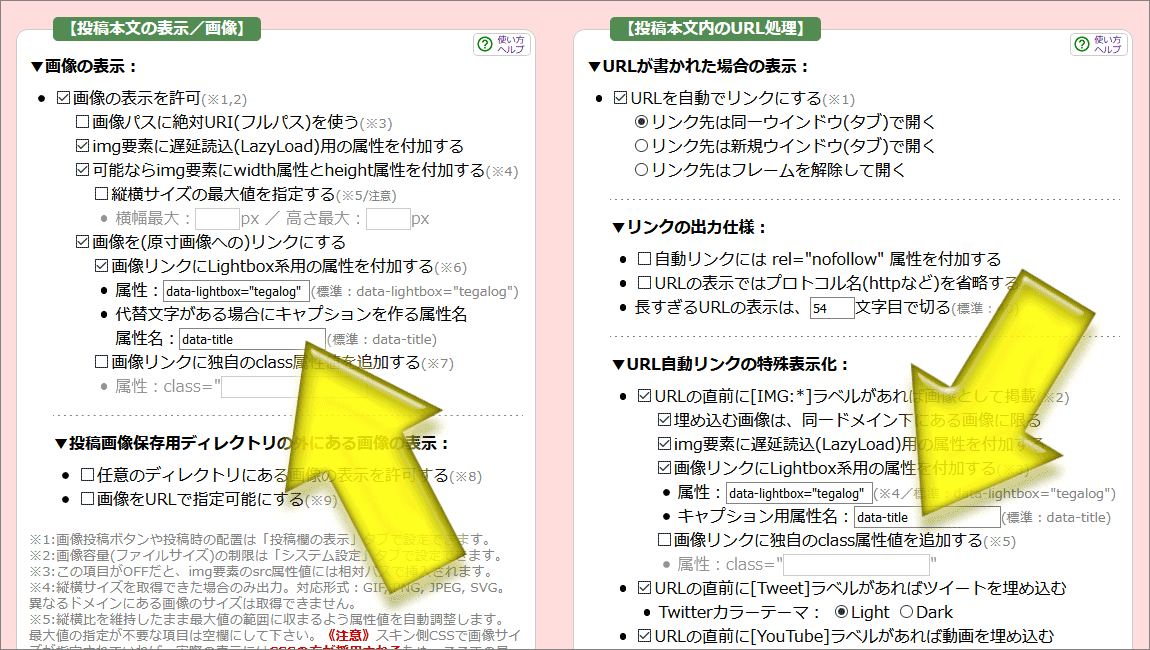The height and width of the screenshot is (650, 1150).
Task: Toggle 画像の表示を許可 checkbox
Action: (64, 98)
